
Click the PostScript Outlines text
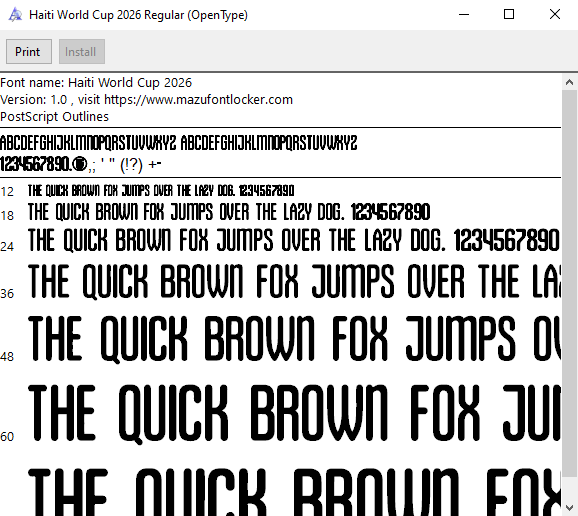55,116
